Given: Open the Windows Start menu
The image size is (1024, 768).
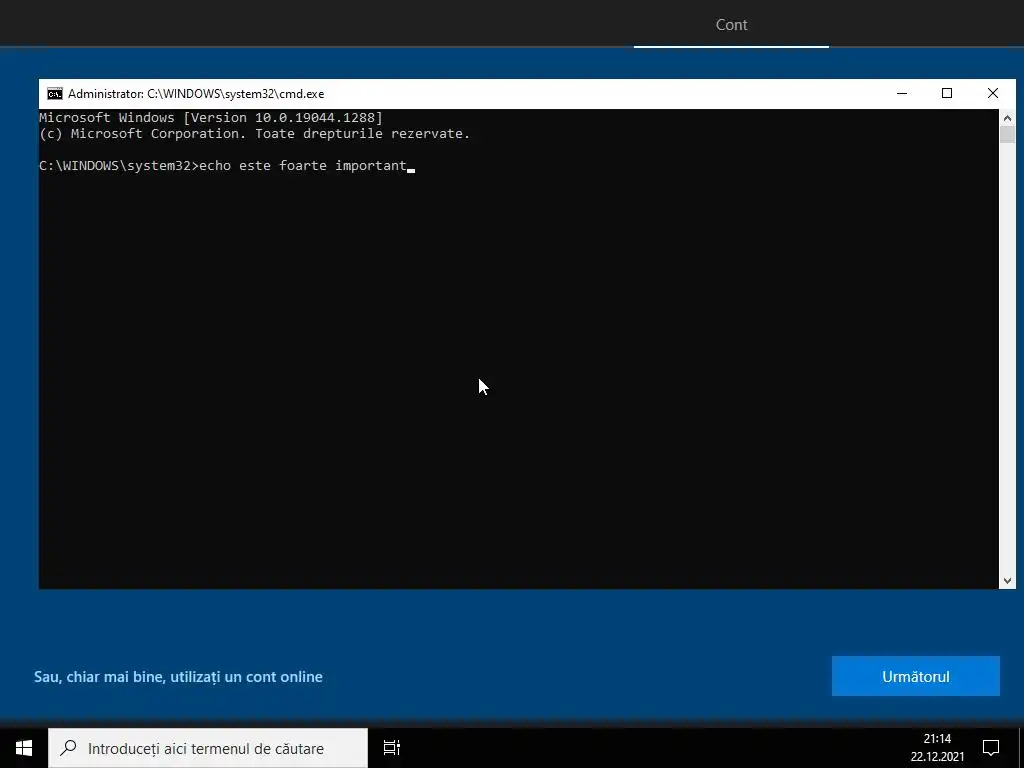Looking at the screenshot, I should tap(24, 748).
